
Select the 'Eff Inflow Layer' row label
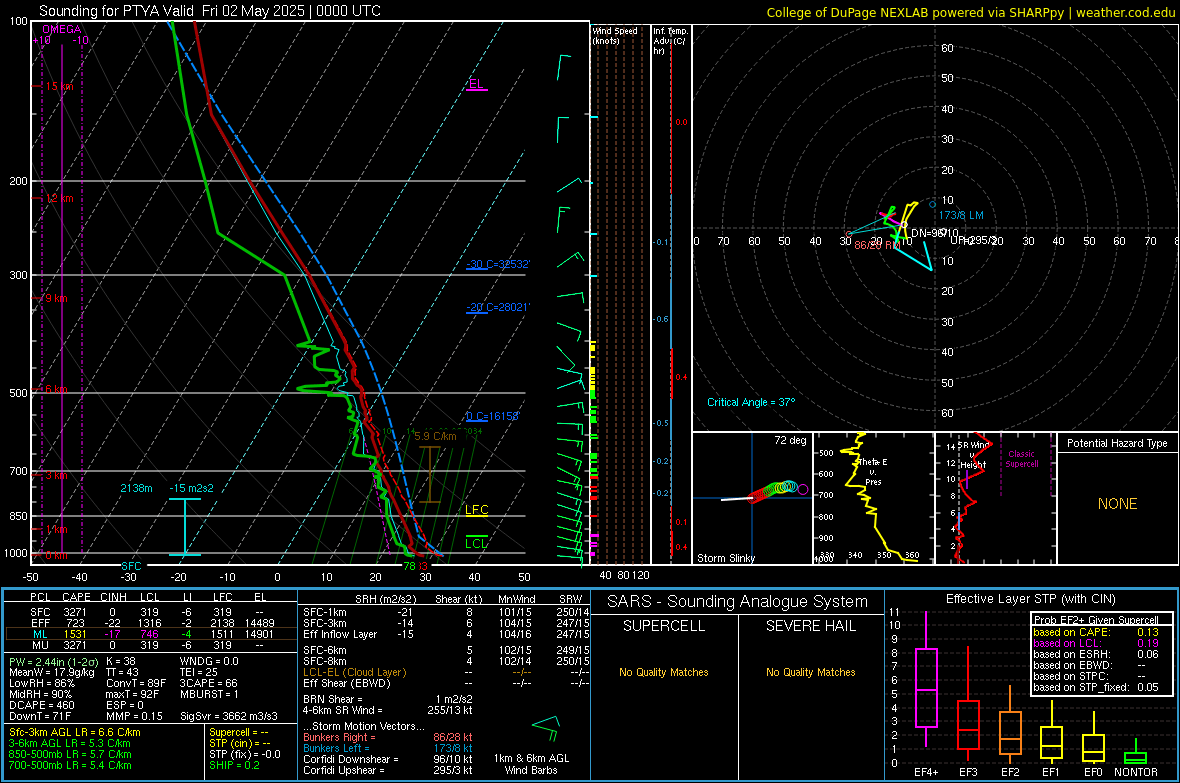[339, 634]
